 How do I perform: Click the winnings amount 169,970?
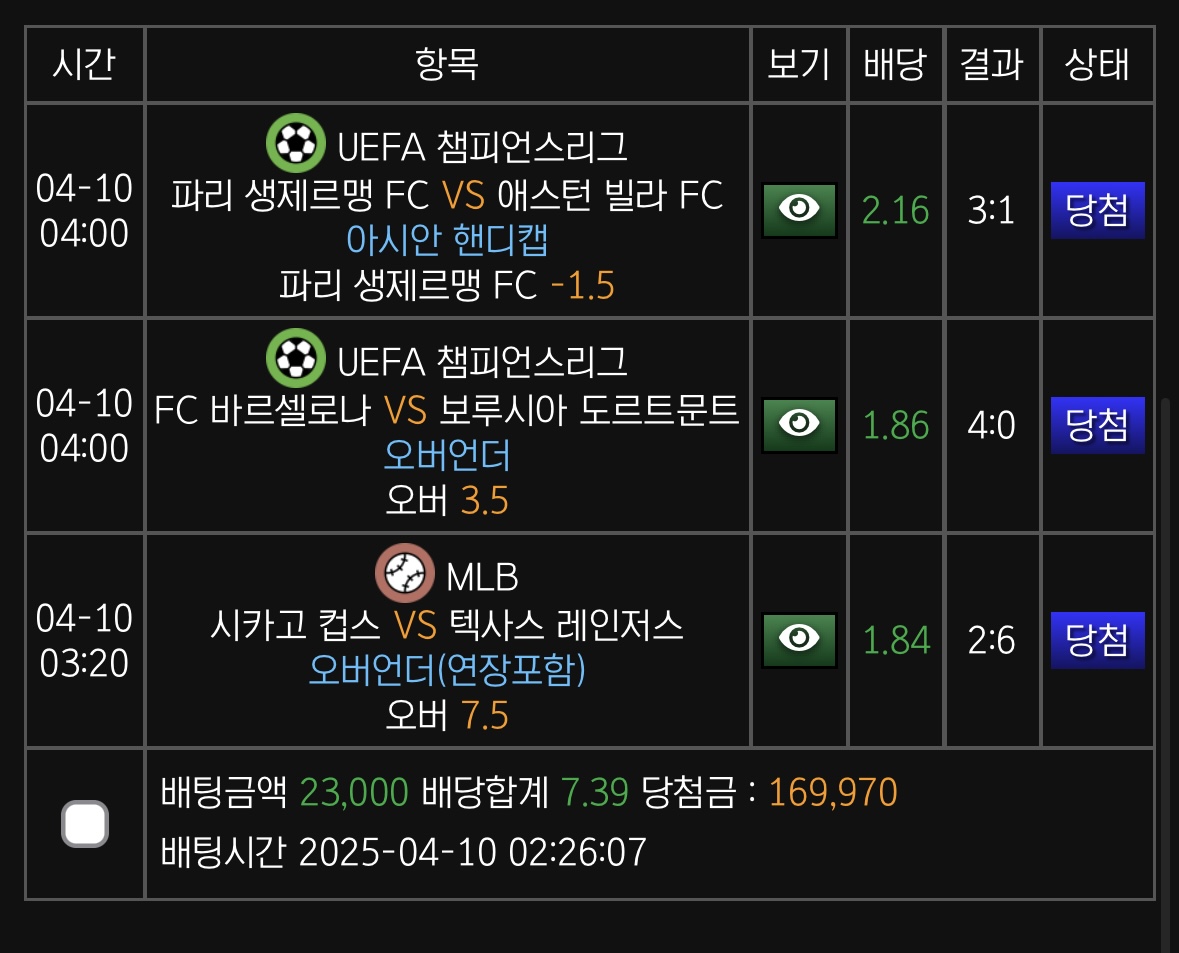point(832,793)
